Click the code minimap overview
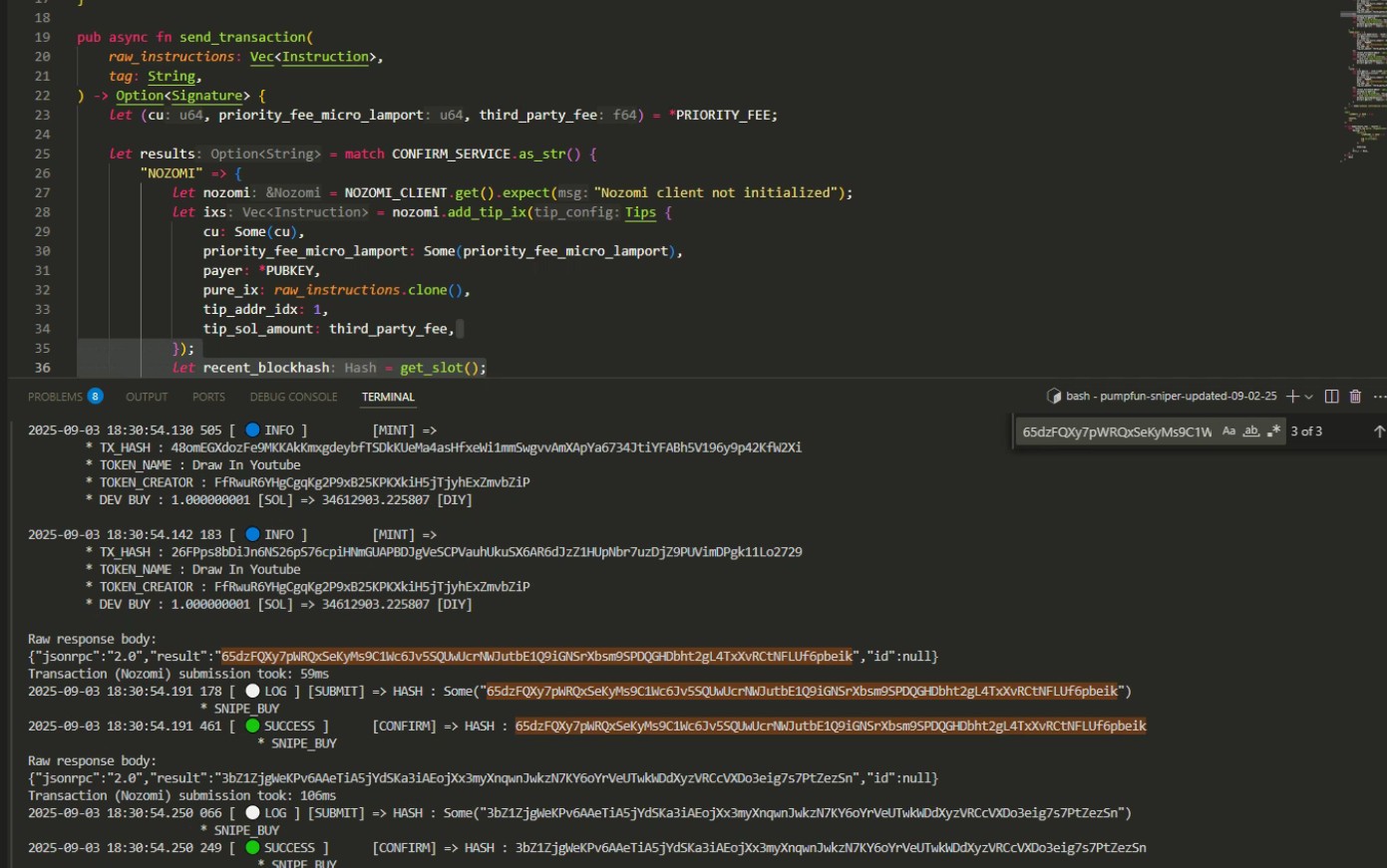The height and width of the screenshot is (868, 1387). (x=1362, y=80)
